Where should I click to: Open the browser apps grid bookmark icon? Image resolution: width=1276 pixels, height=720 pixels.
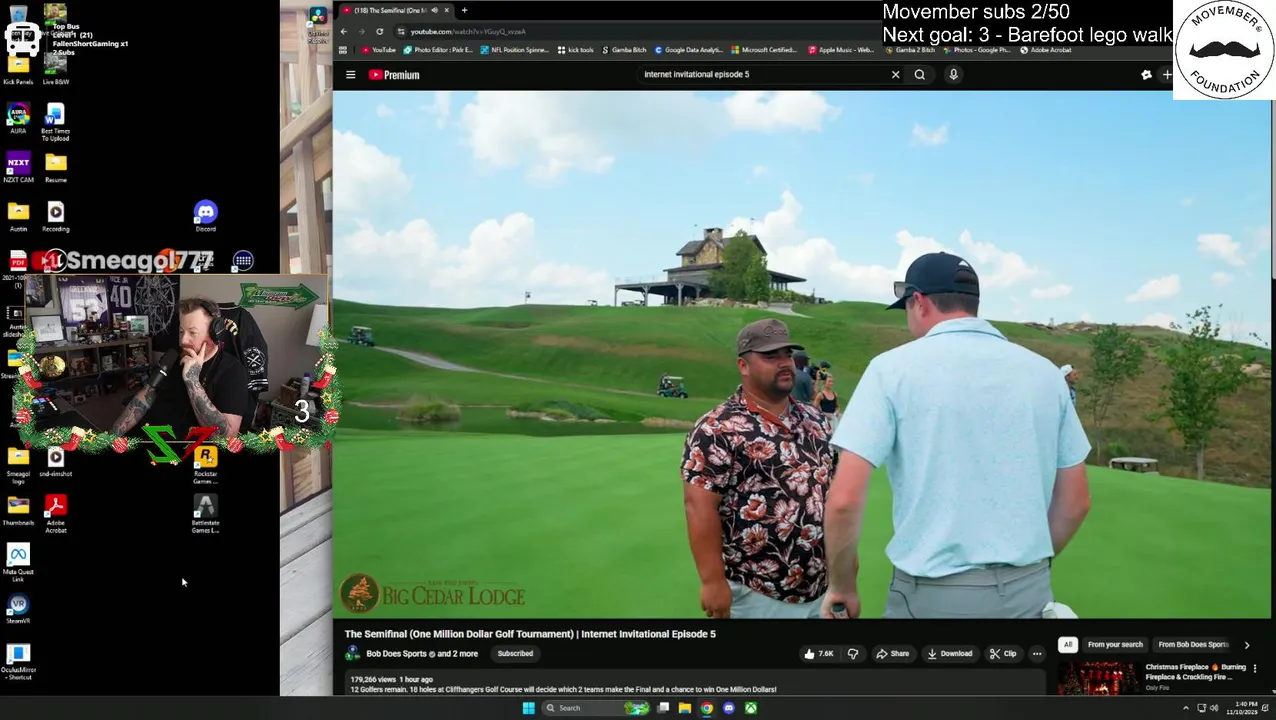343,50
